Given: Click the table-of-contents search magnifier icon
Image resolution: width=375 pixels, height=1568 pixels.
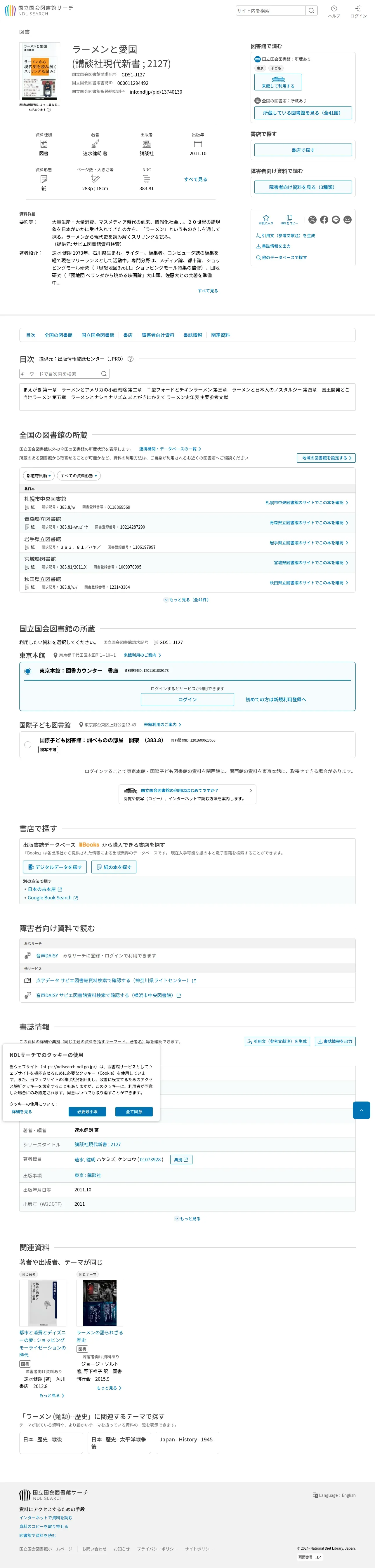Looking at the screenshot, I should (104, 374).
